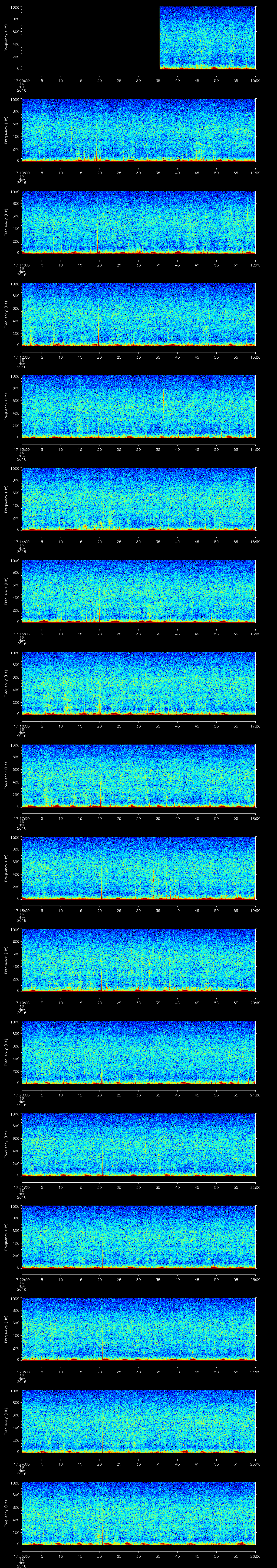Select the 17:21:00 start time label
The width and height of the screenshot is (277, 1568).
click(x=21, y=1187)
